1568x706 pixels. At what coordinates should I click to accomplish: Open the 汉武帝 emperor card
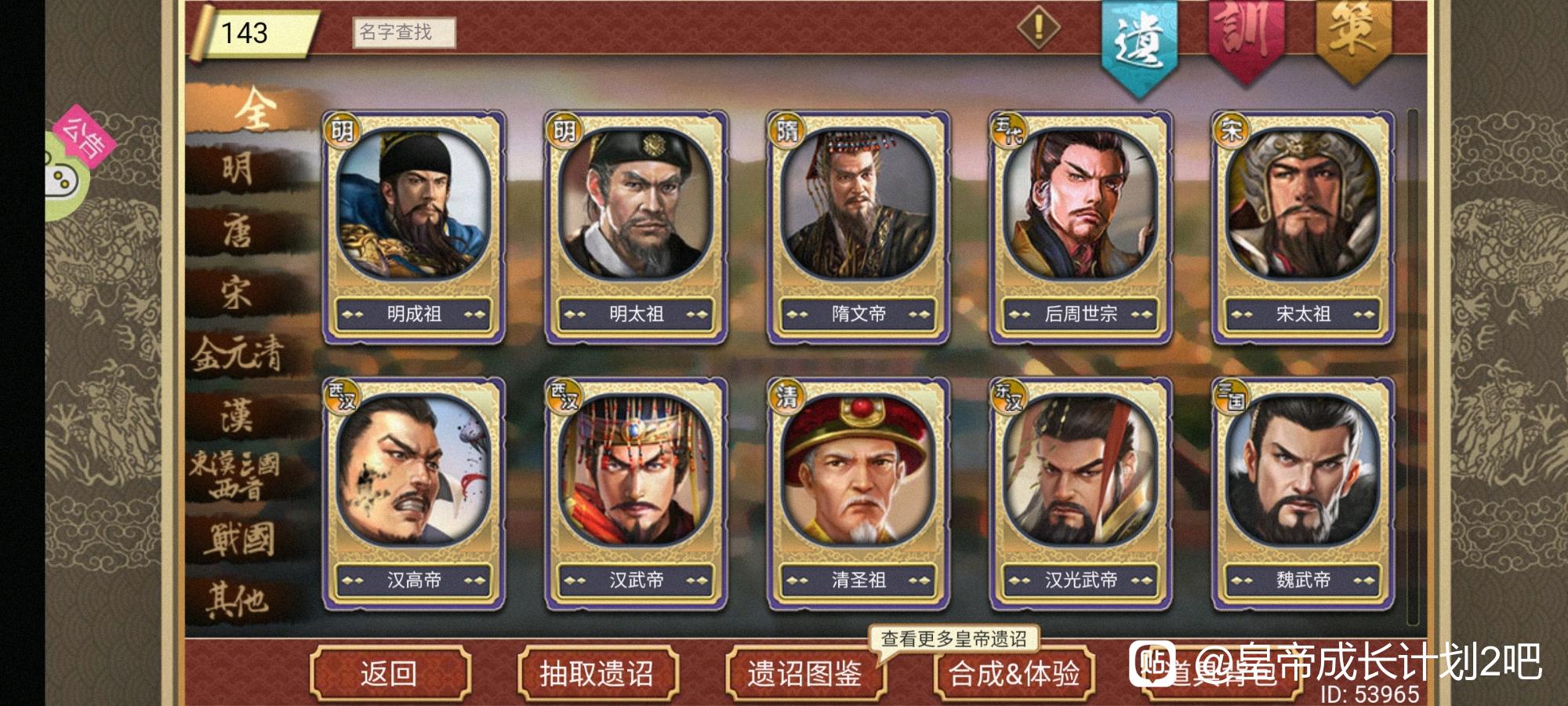click(x=636, y=494)
